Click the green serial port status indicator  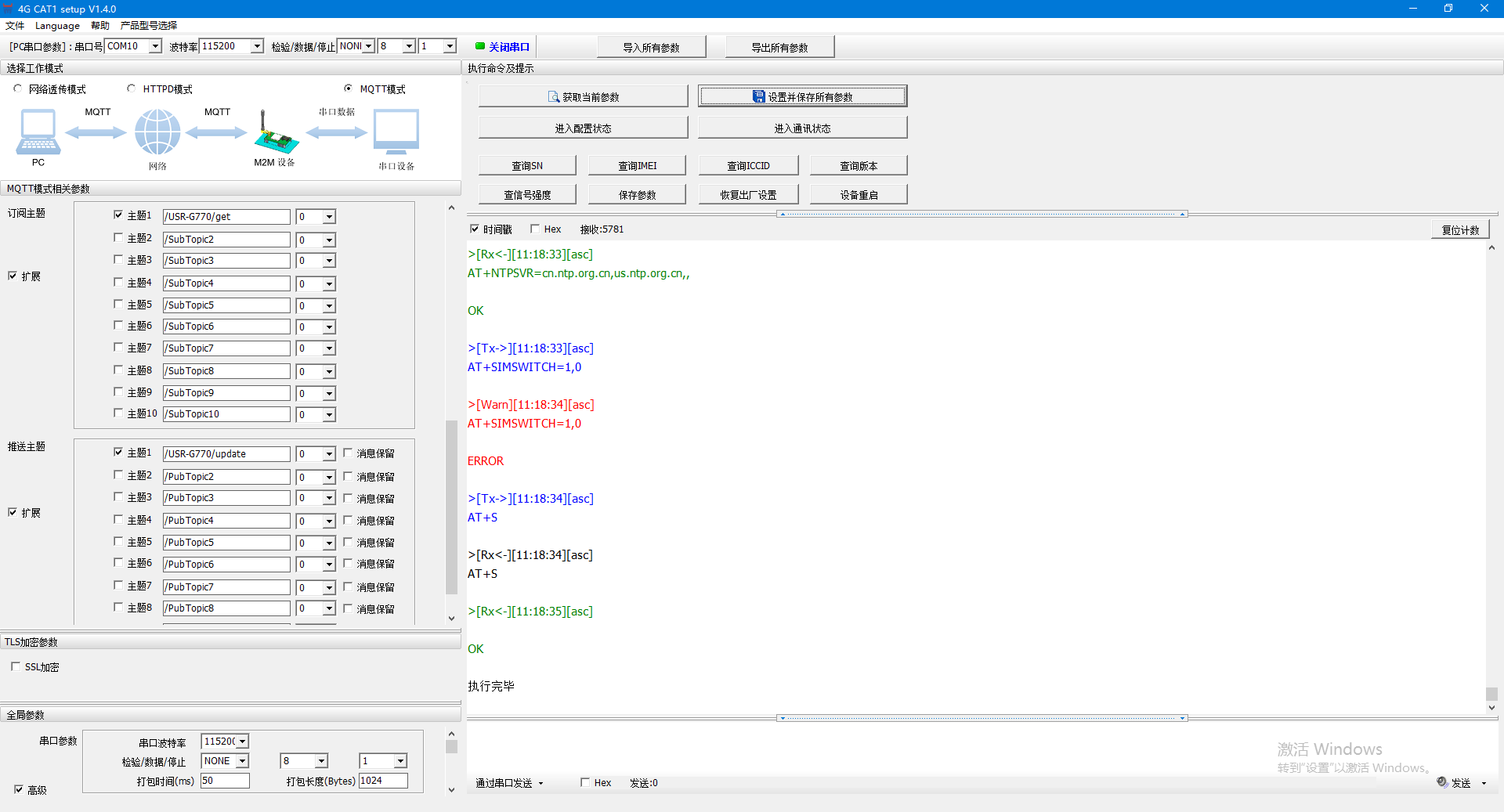(x=480, y=46)
